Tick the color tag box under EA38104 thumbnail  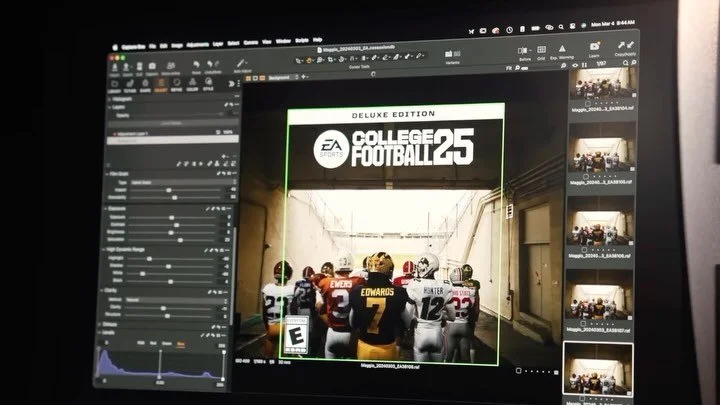click(587, 104)
